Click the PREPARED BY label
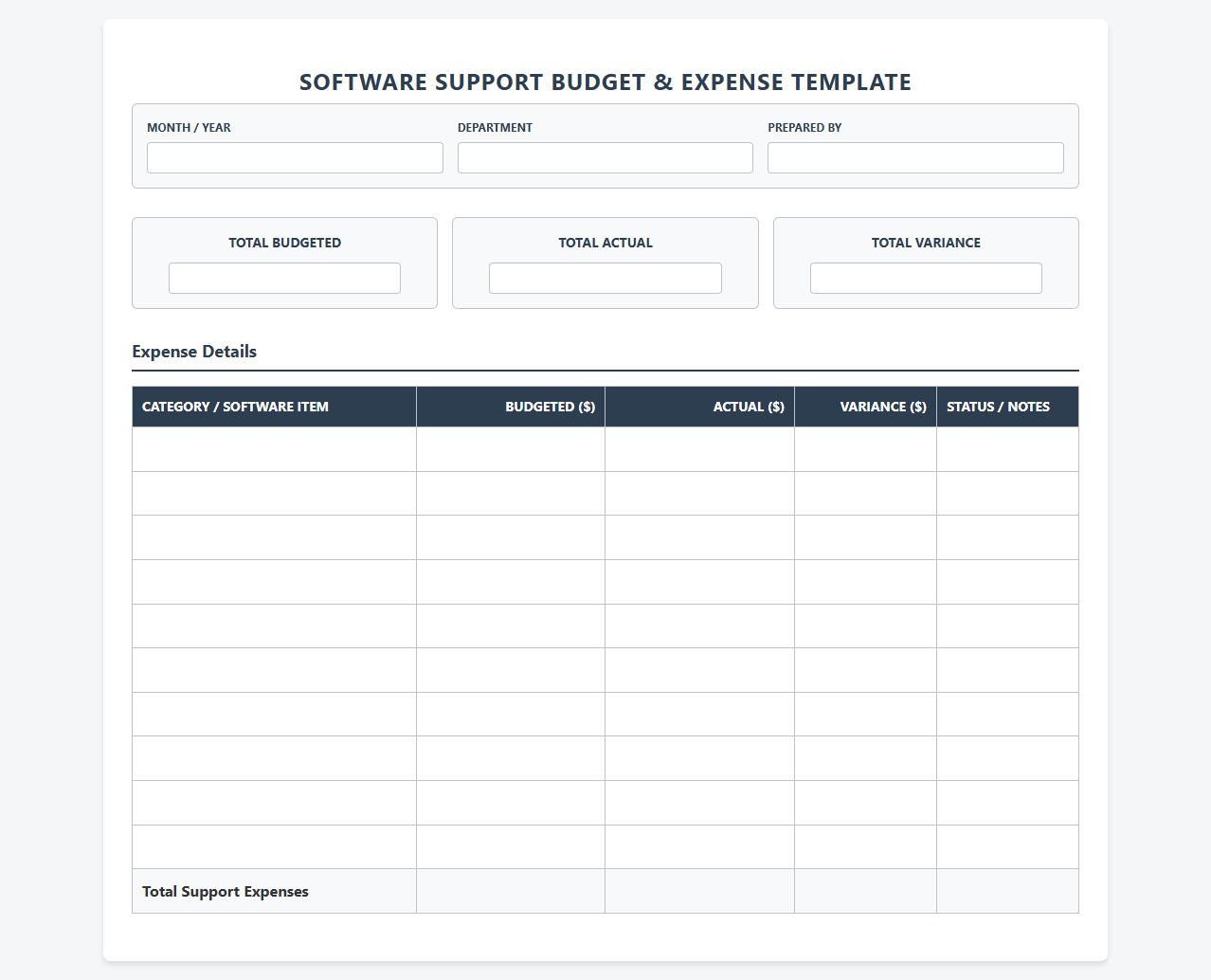 click(804, 127)
